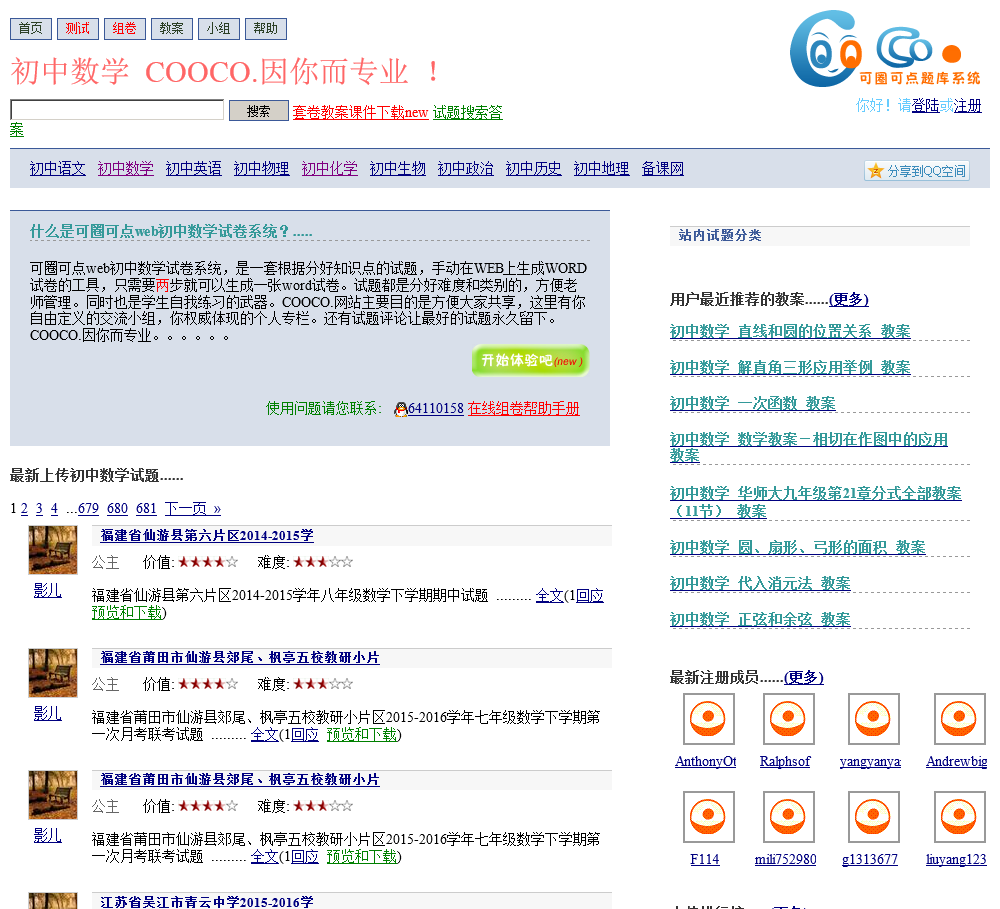Go to page 3 of the test list

pyautogui.click(x=39, y=508)
